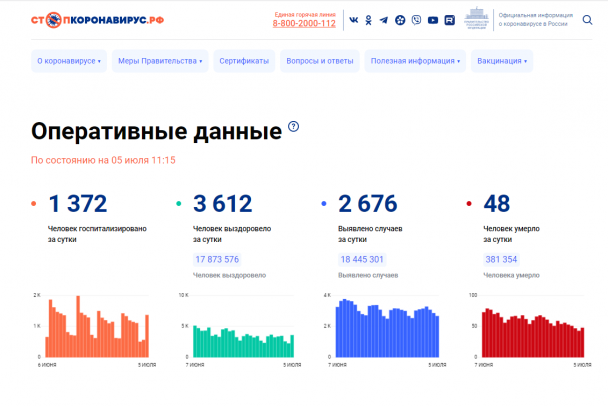Screen dimensions: 608x406
Task: Expand the Меры Правительства menu
Action: pos(160,61)
